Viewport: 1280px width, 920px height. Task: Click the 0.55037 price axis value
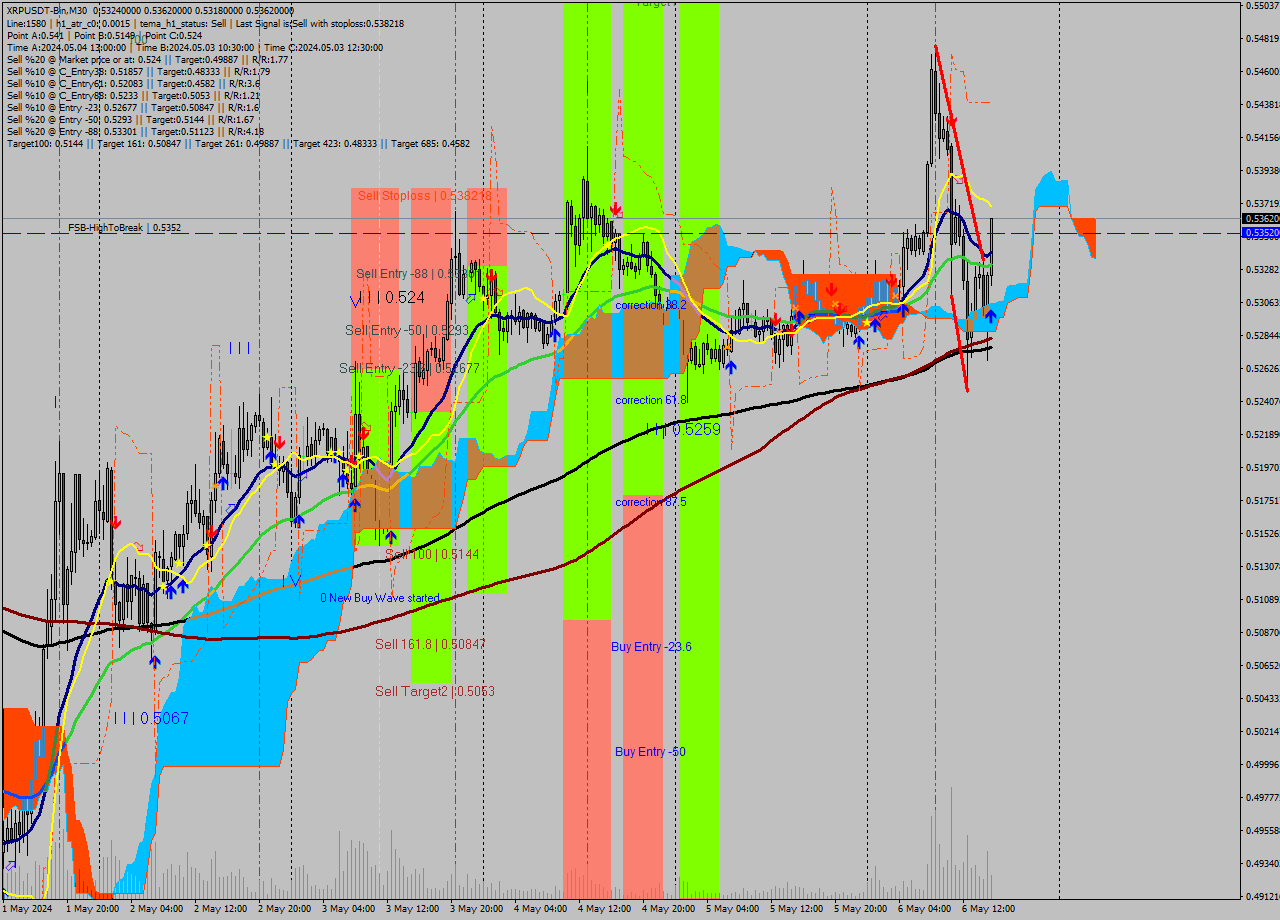click(1262, 6)
